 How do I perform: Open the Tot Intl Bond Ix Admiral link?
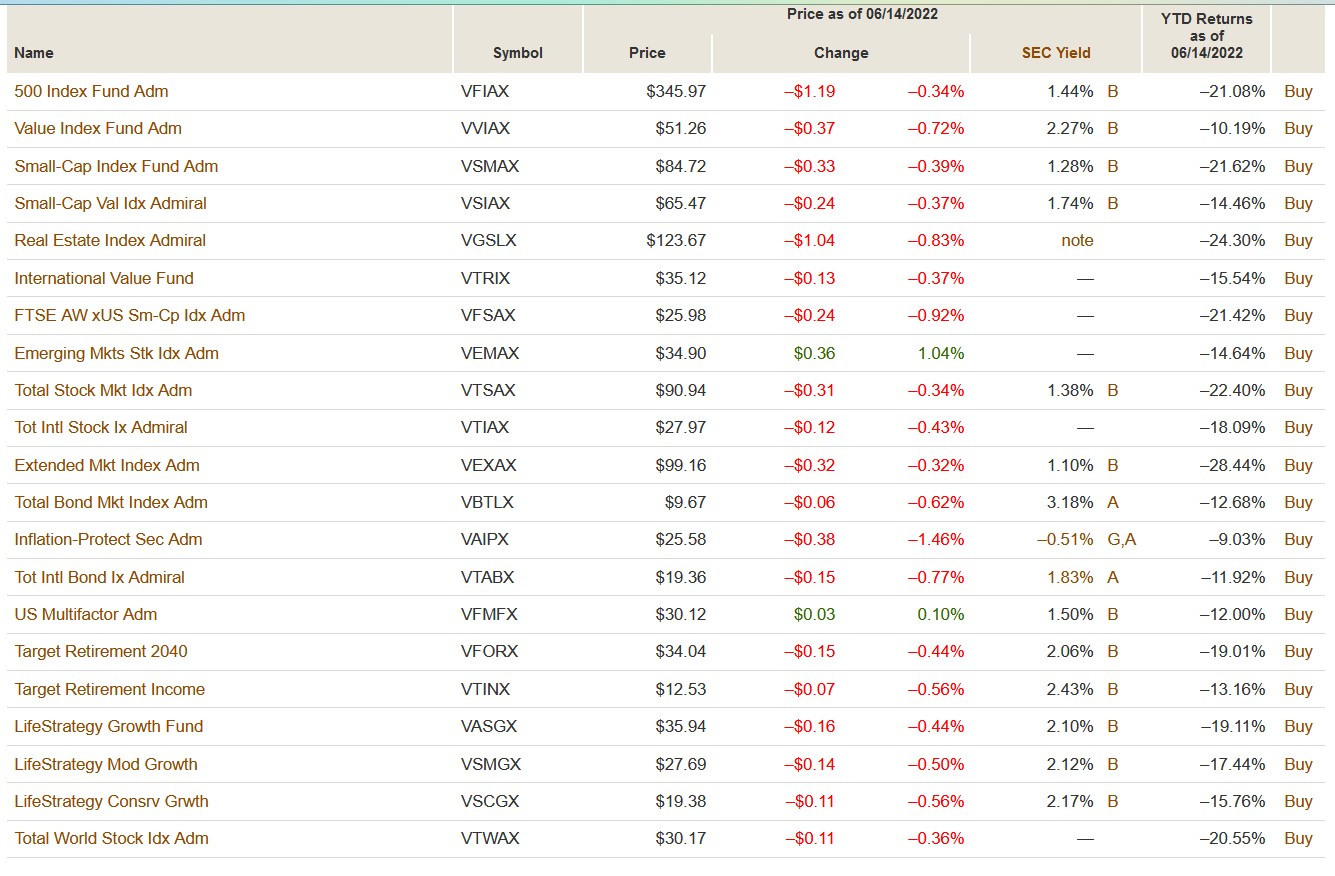(99, 577)
